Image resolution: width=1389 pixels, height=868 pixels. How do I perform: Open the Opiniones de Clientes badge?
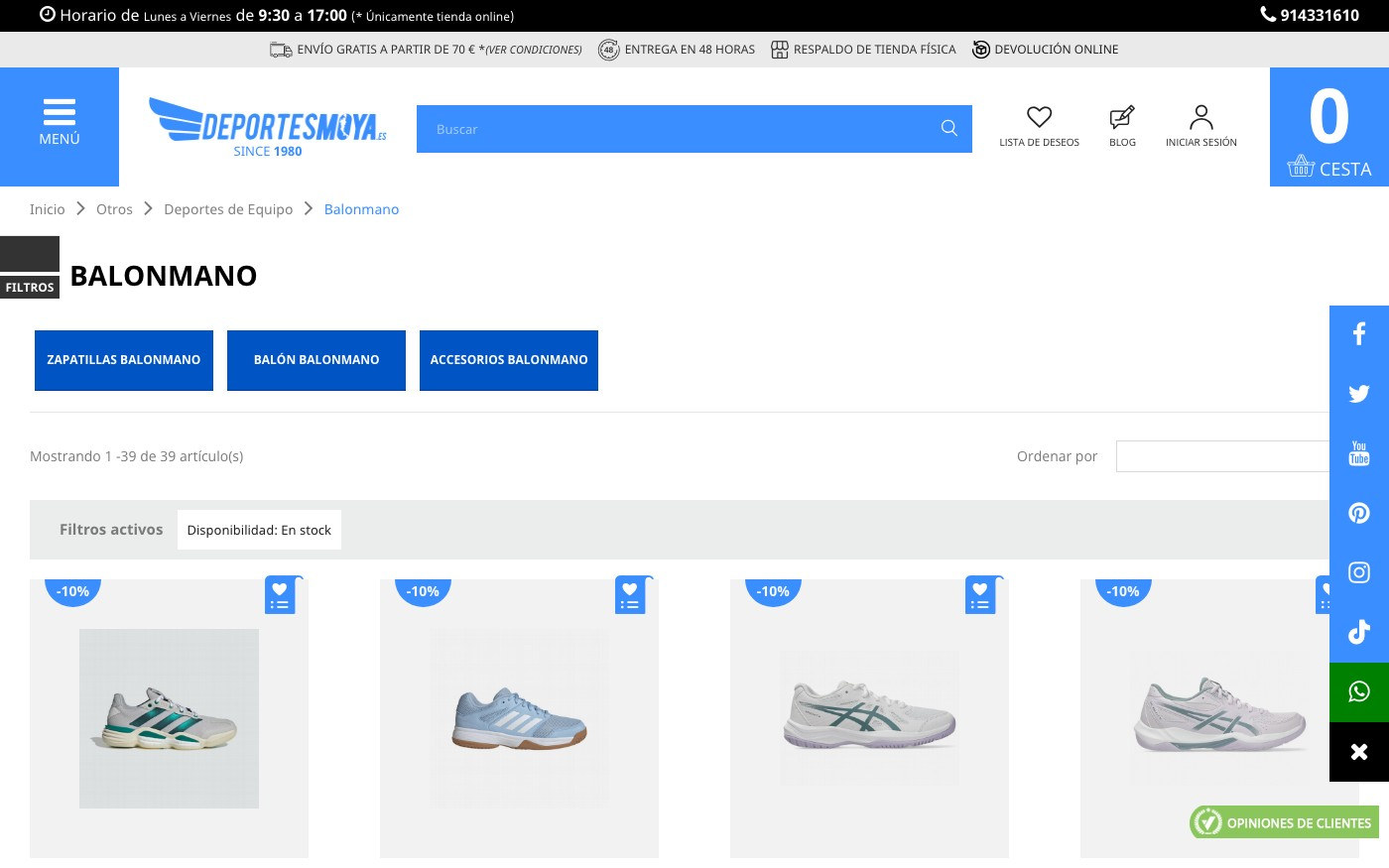click(1285, 822)
